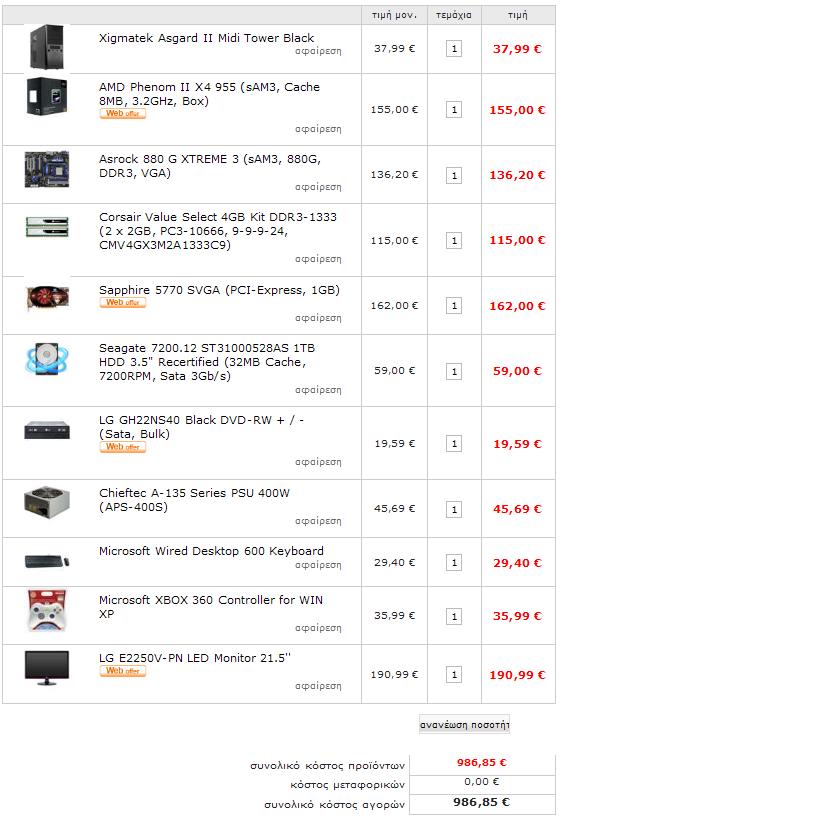840x820 pixels.
Task: Open the Sapphire 5770 graphics card image
Action: [47, 298]
